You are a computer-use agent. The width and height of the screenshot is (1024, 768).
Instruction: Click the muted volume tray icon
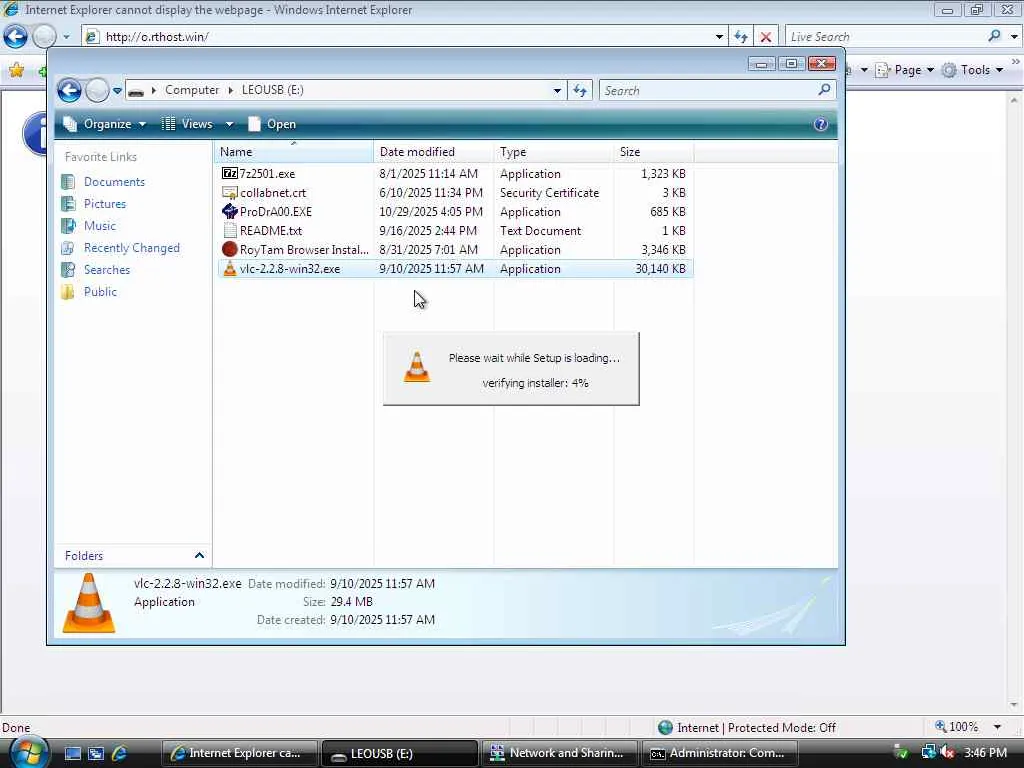click(x=948, y=753)
